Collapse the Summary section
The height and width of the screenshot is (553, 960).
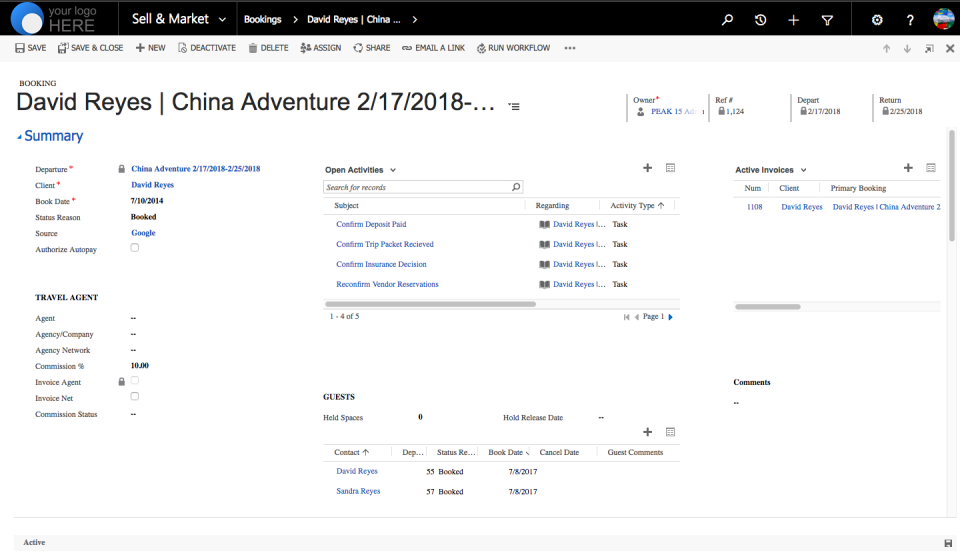pos(19,137)
